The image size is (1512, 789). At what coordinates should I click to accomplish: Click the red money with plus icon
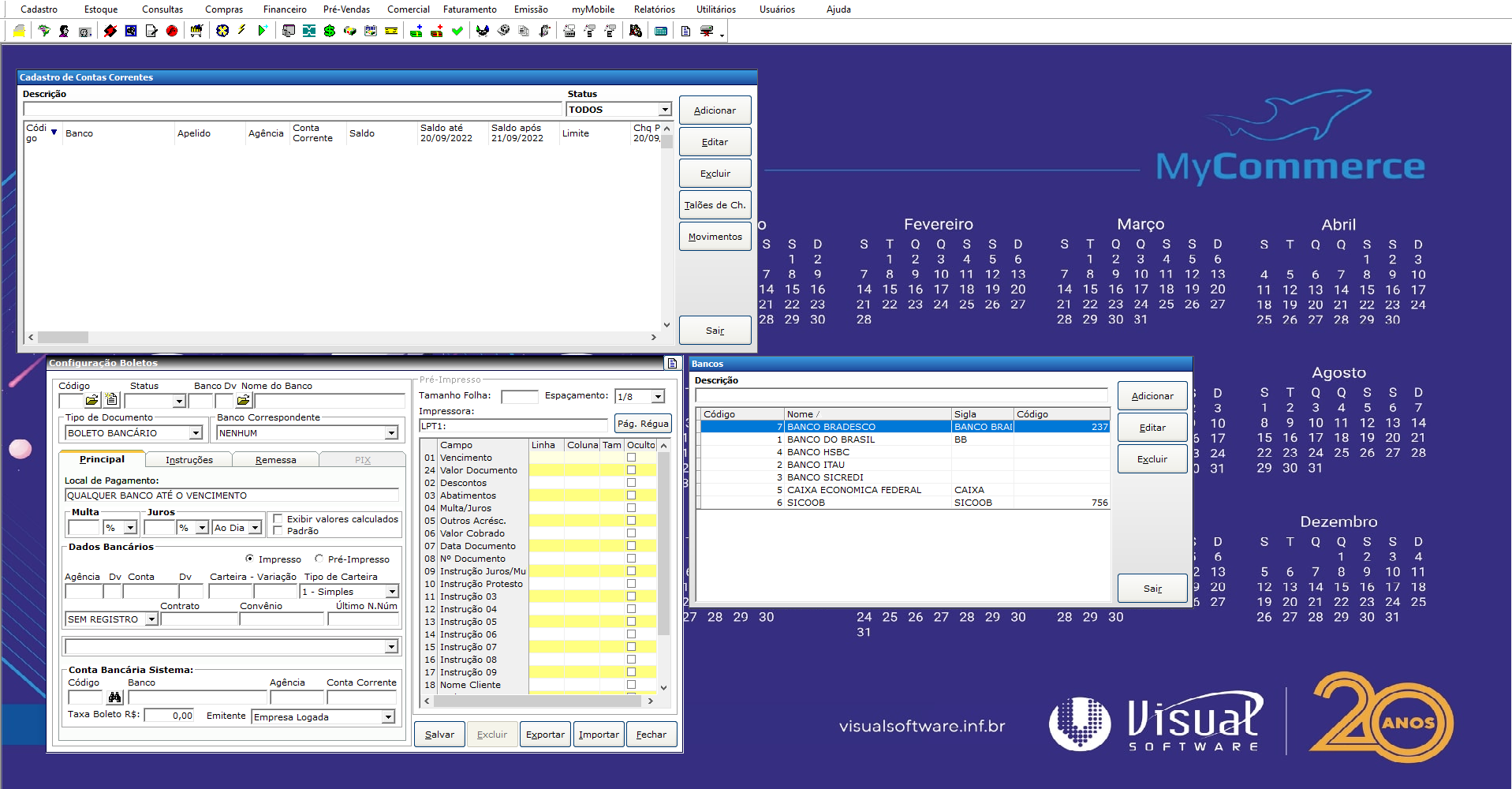pyautogui.click(x=436, y=31)
